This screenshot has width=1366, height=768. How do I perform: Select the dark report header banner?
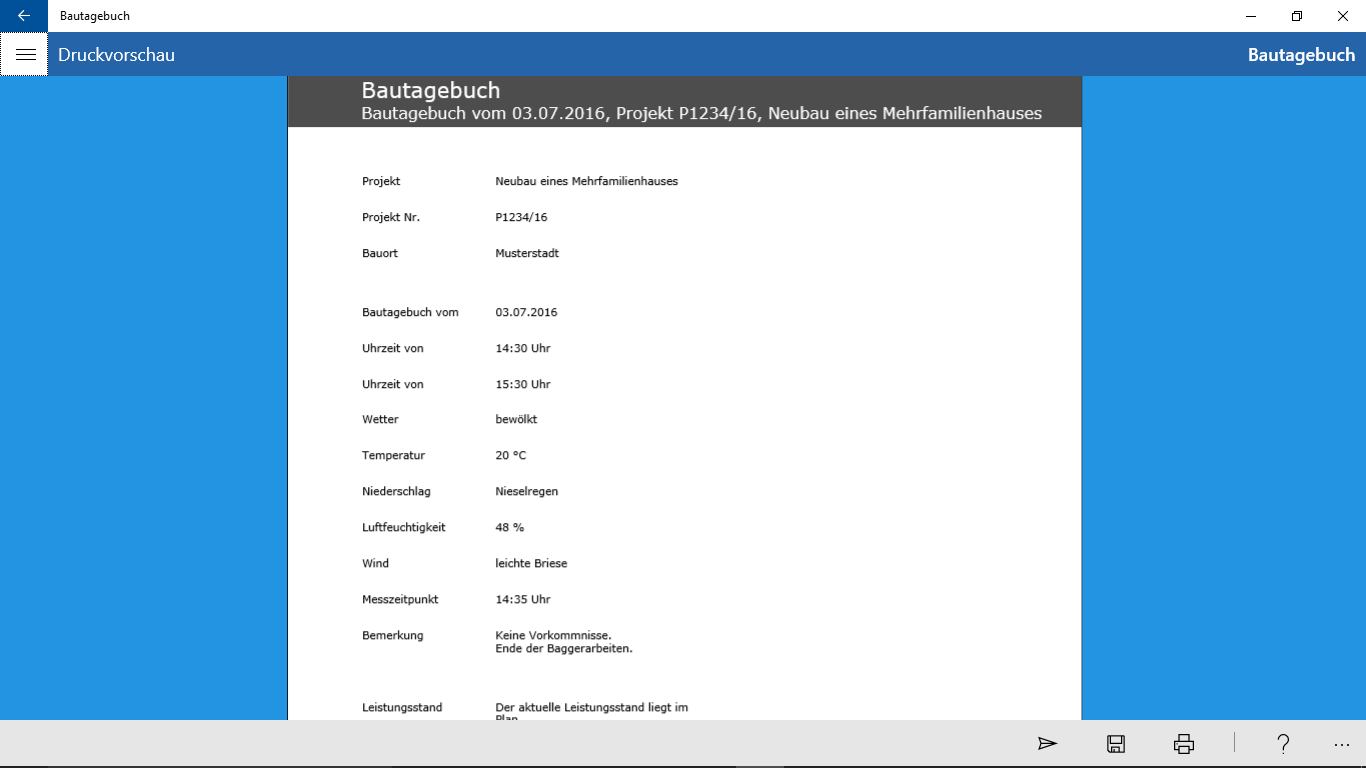point(683,101)
